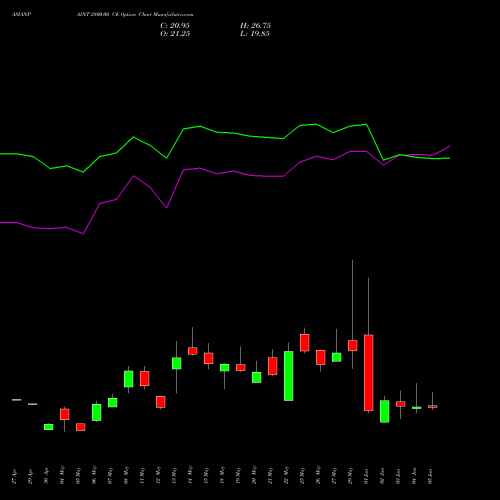The width and height of the screenshot is (500, 500).
Task: Select the '30 Apr' date axis label
Action: click(46, 476)
